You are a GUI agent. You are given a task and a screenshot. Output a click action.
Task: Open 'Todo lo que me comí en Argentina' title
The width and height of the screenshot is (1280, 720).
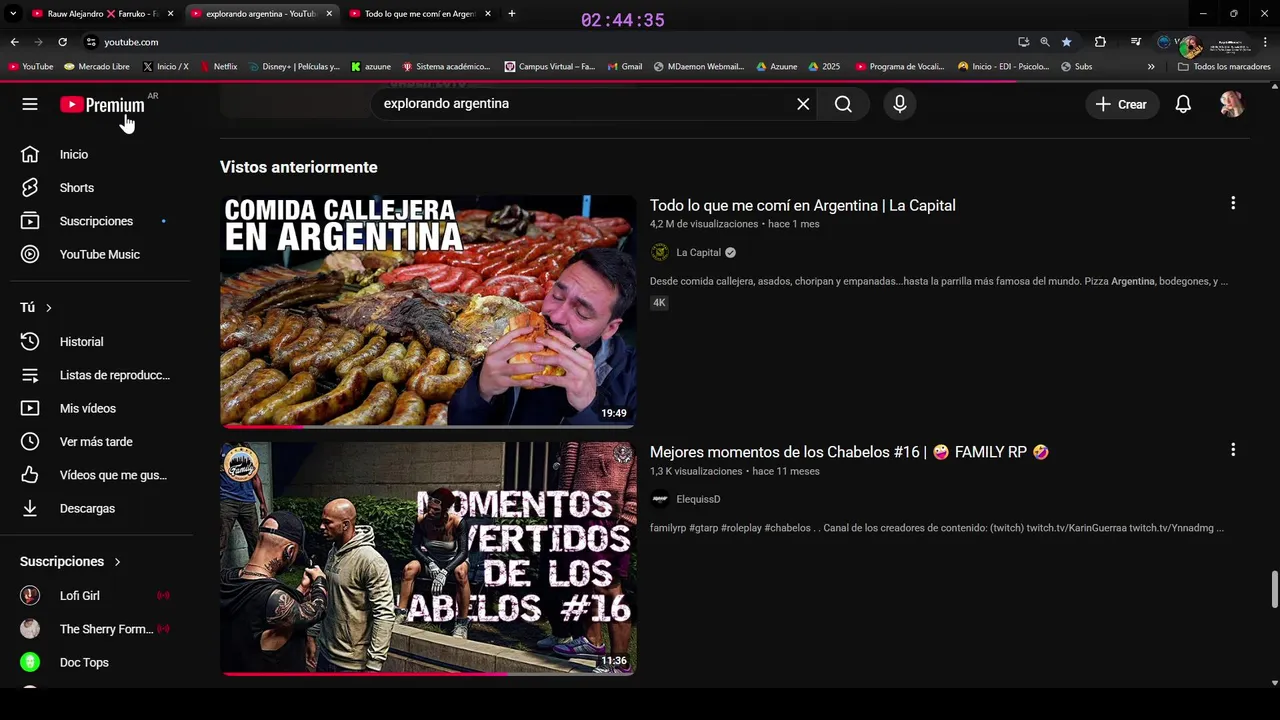[x=803, y=205]
